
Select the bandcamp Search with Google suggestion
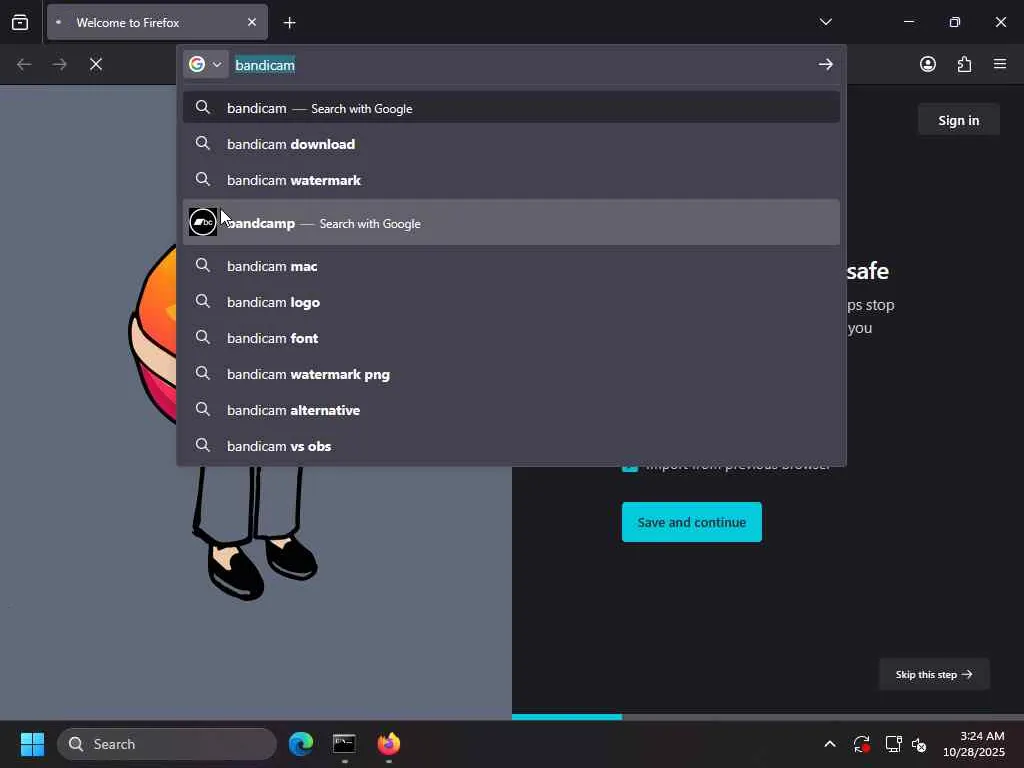click(x=511, y=223)
